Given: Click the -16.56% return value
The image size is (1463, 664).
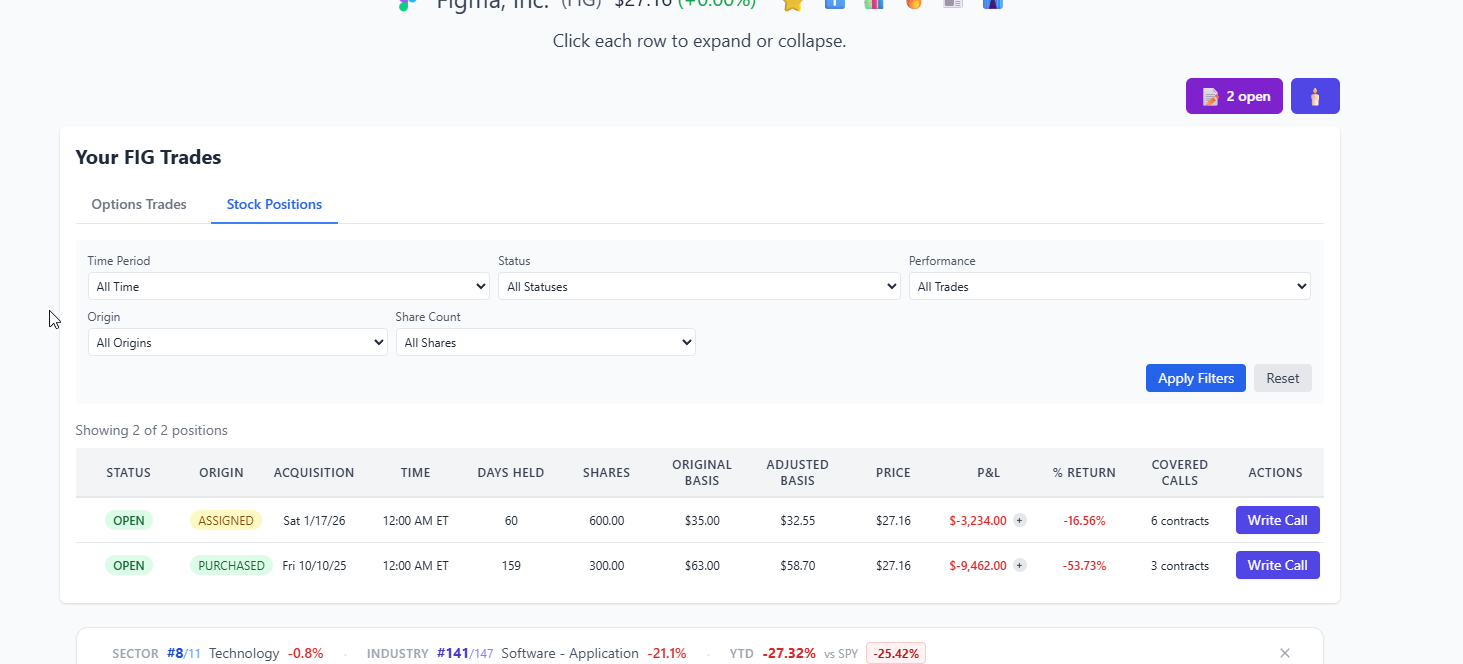Looking at the screenshot, I should click(x=1084, y=521).
